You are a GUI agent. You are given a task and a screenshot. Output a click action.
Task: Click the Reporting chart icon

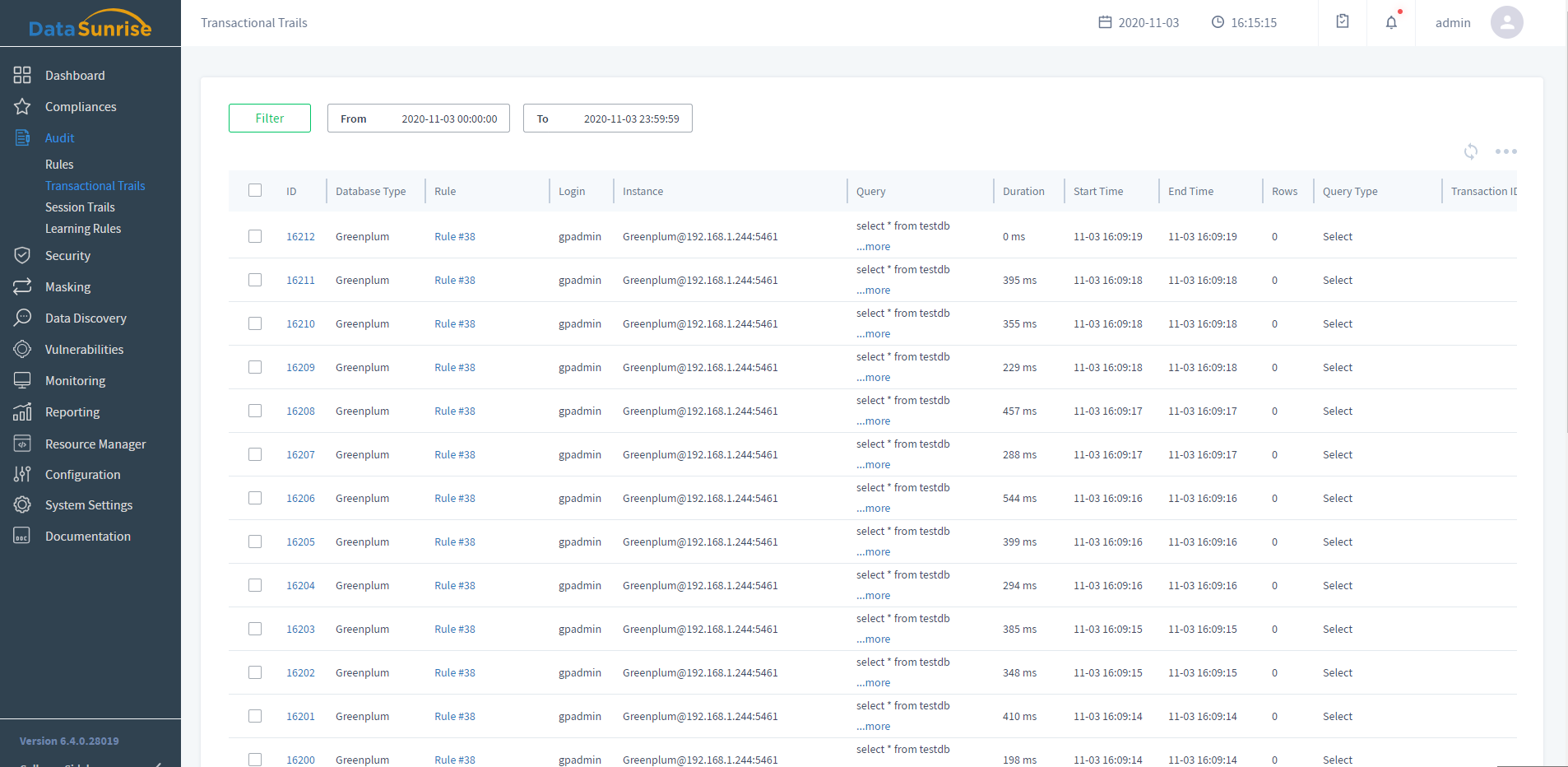(x=22, y=411)
